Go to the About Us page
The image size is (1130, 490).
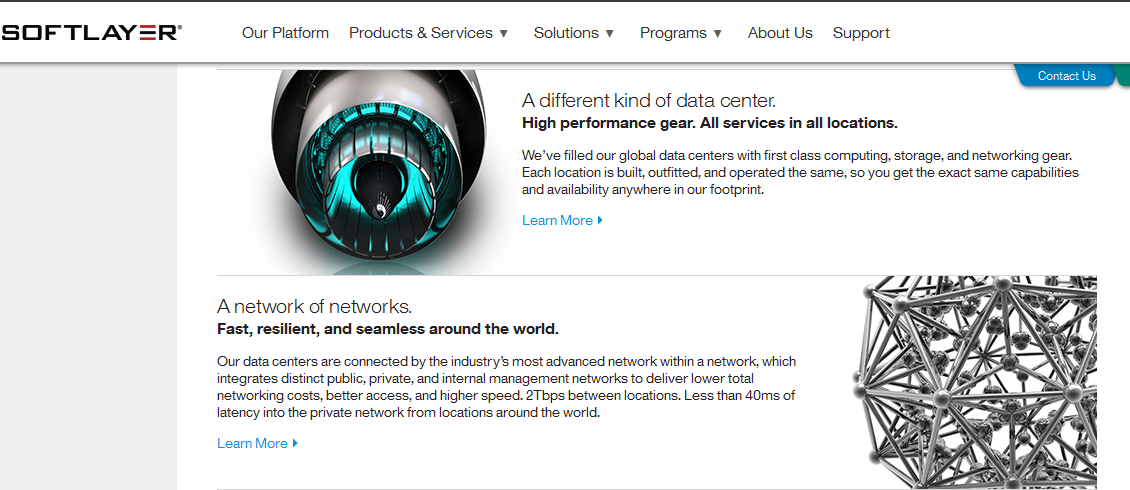click(x=780, y=33)
